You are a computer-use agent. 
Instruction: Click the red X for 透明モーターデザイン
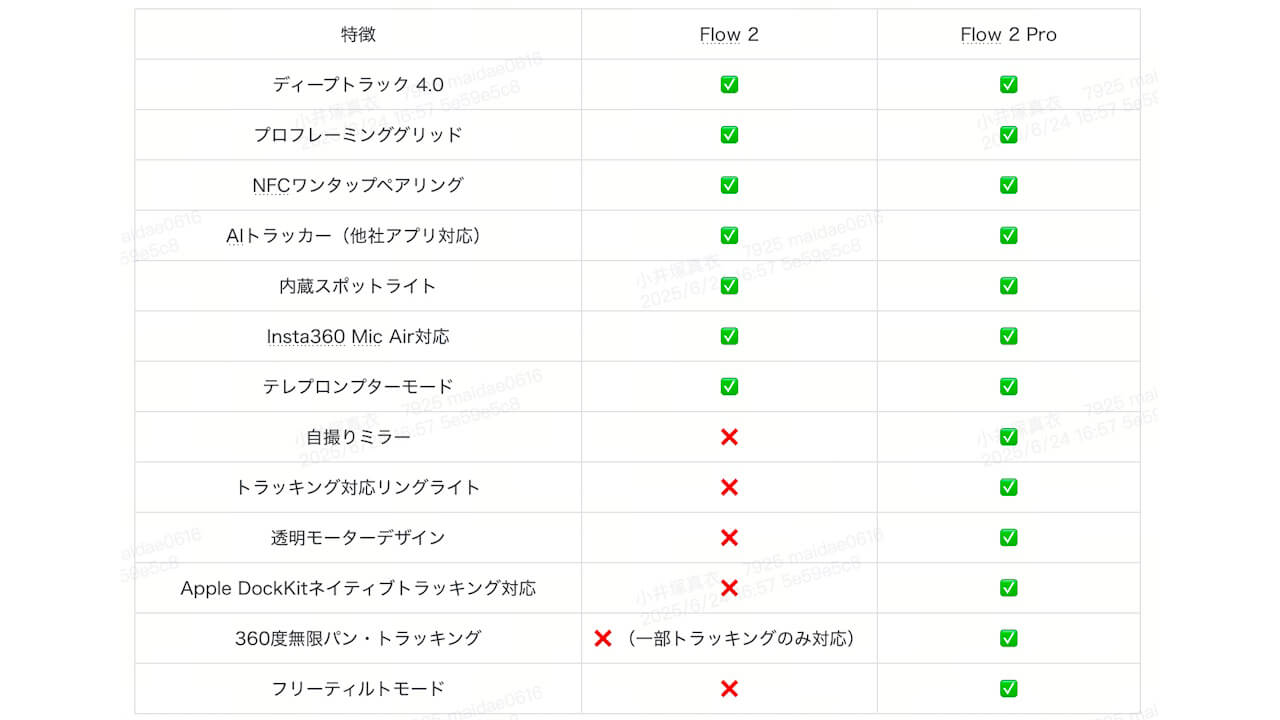tap(729, 538)
